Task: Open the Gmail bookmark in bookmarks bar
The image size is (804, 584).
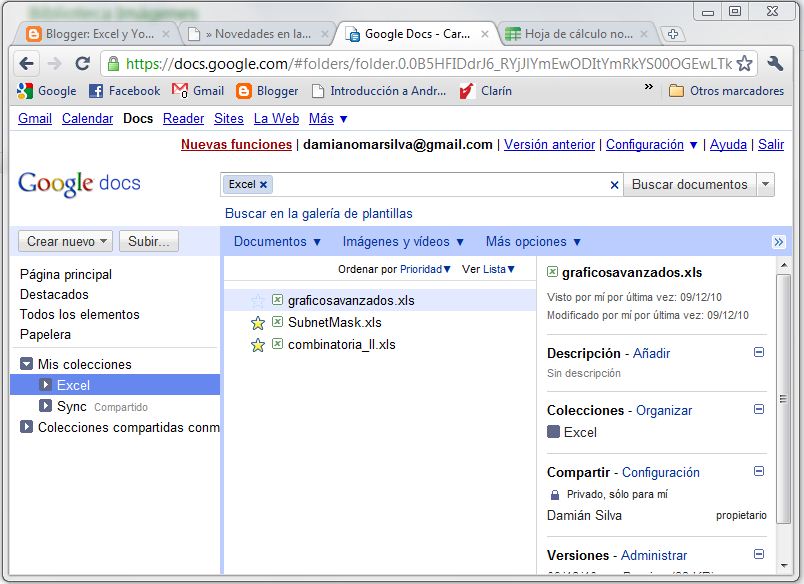Action: (198, 91)
